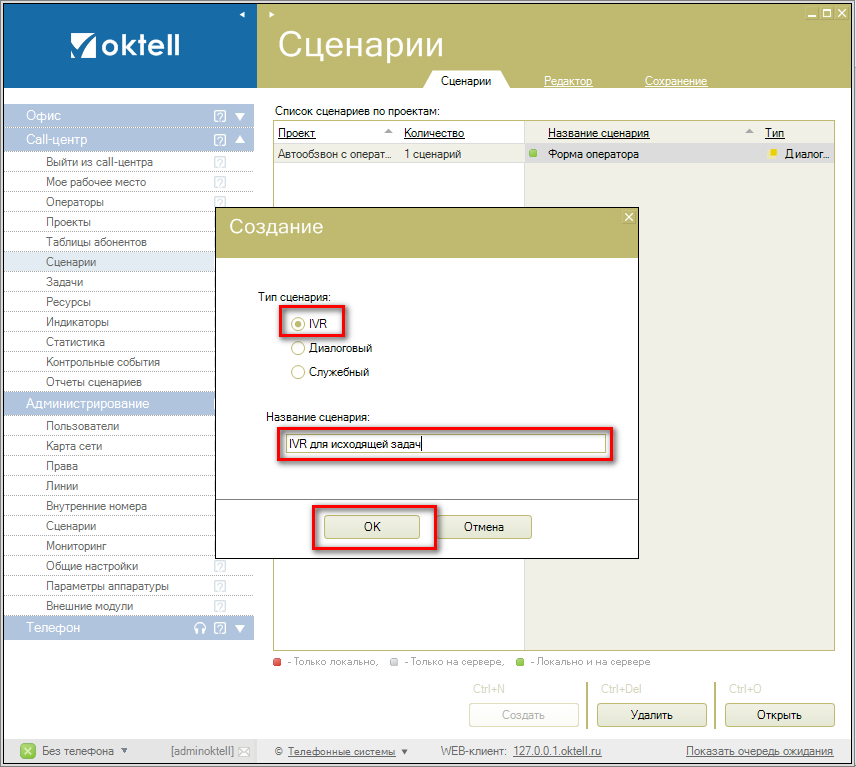The image size is (856, 767).
Task: Expand the Офис sidebar section
Action: (240, 116)
